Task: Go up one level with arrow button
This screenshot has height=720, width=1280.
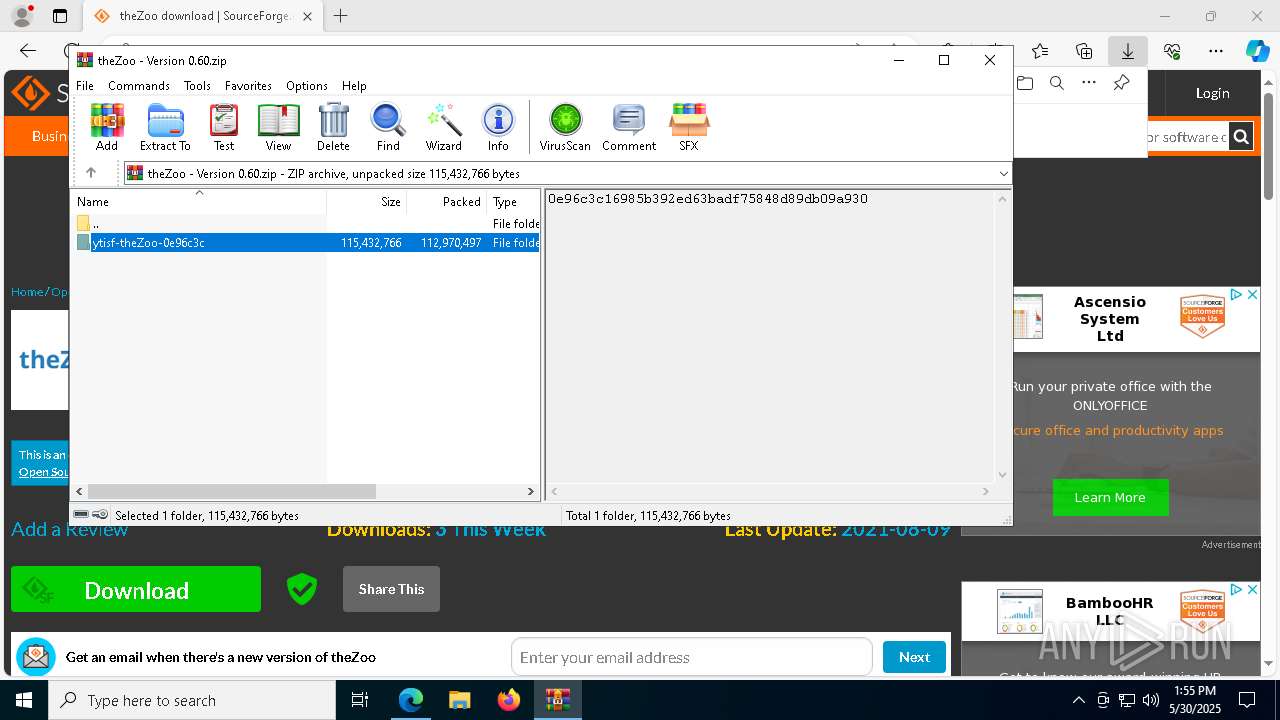Action: (x=90, y=173)
